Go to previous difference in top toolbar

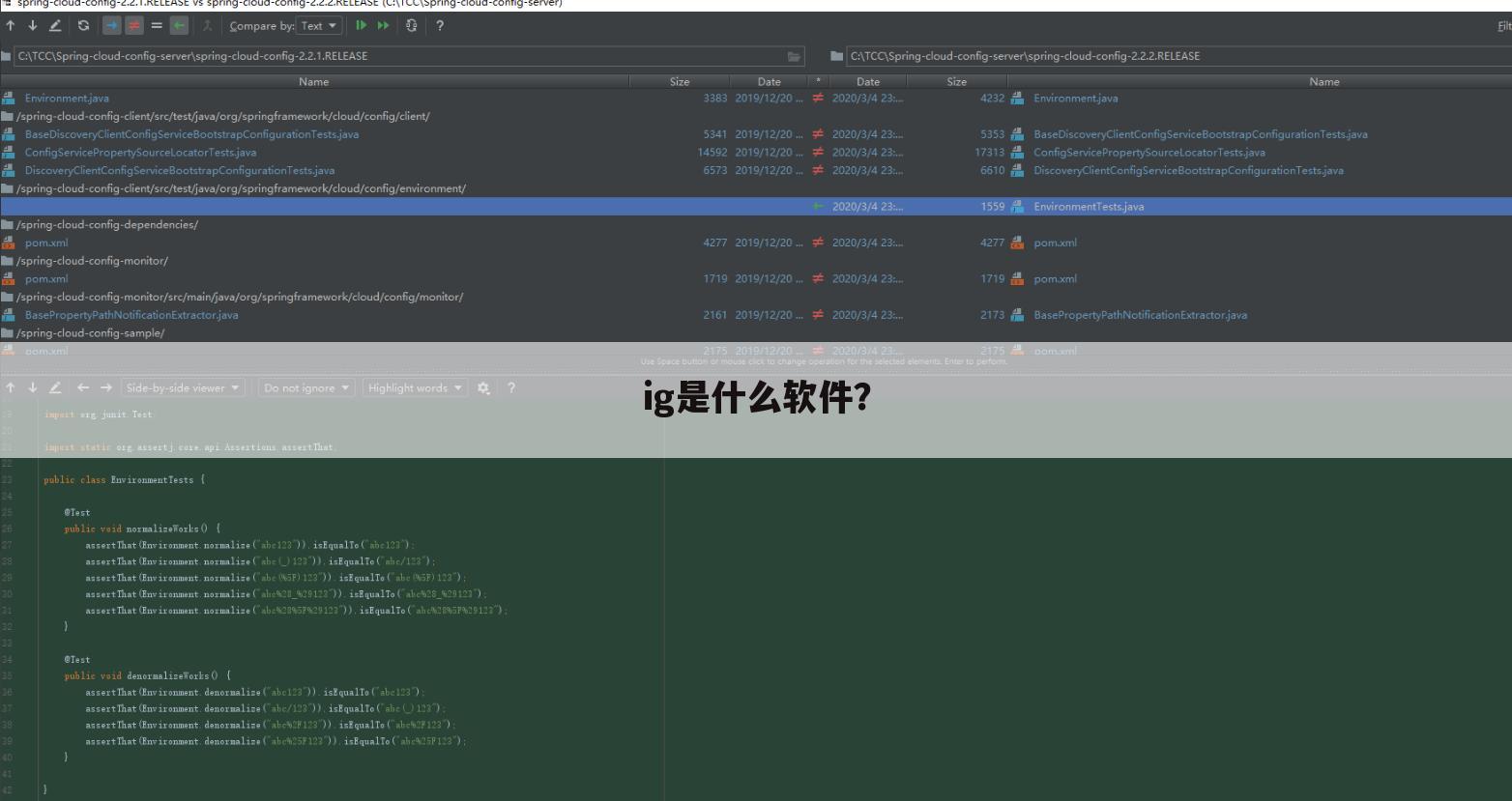point(11,26)
